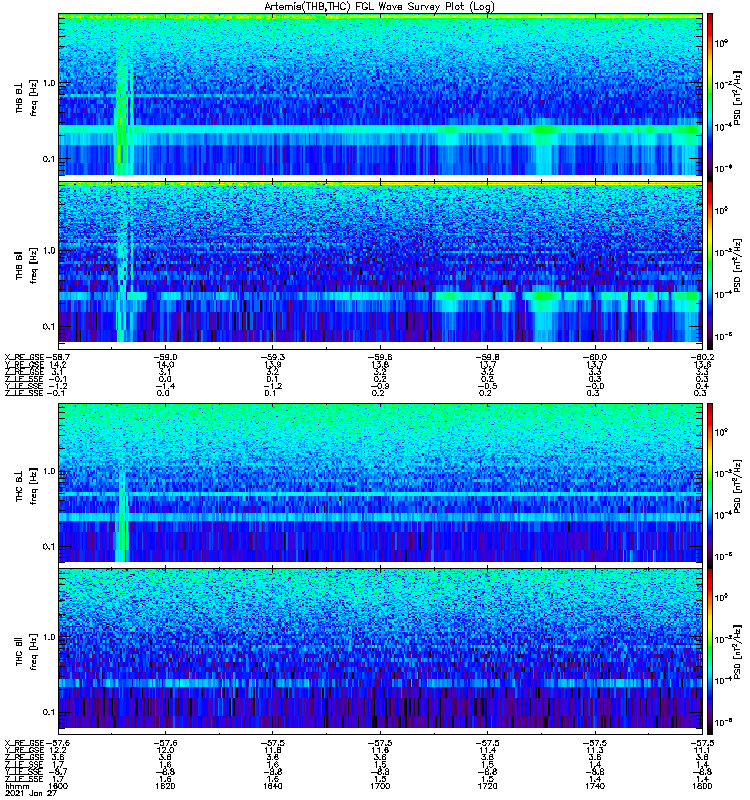Image resolution: width=750 pixels, height=800 pixels.
Task: Click the 'PSD [nT²/Hz]' label of THB B⊥ panel
Action: [x=737, y=97]
